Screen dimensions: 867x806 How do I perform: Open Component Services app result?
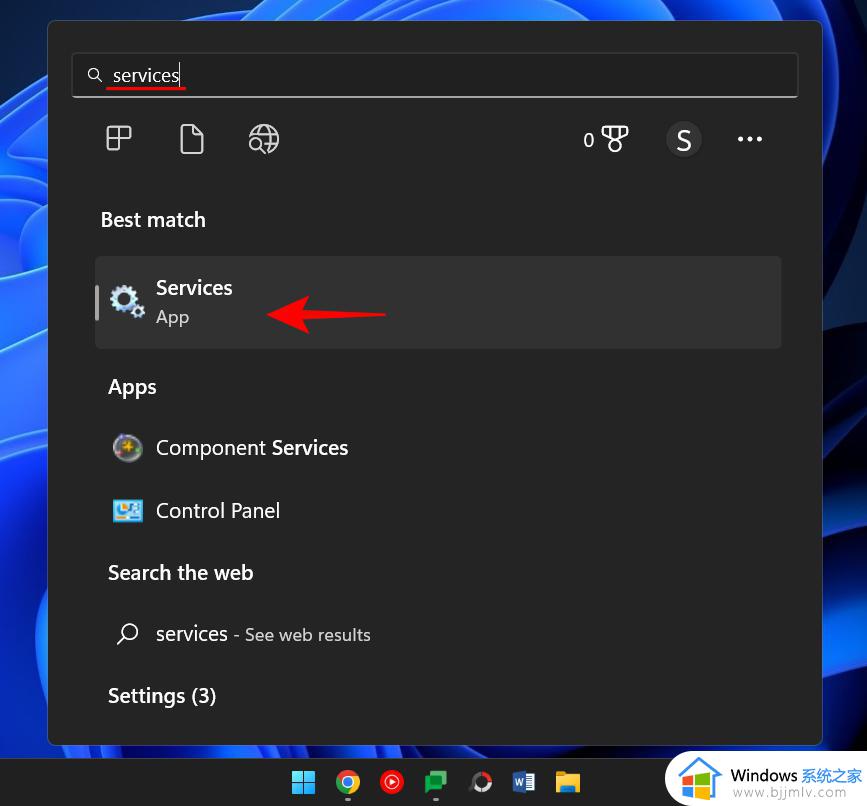438,448
